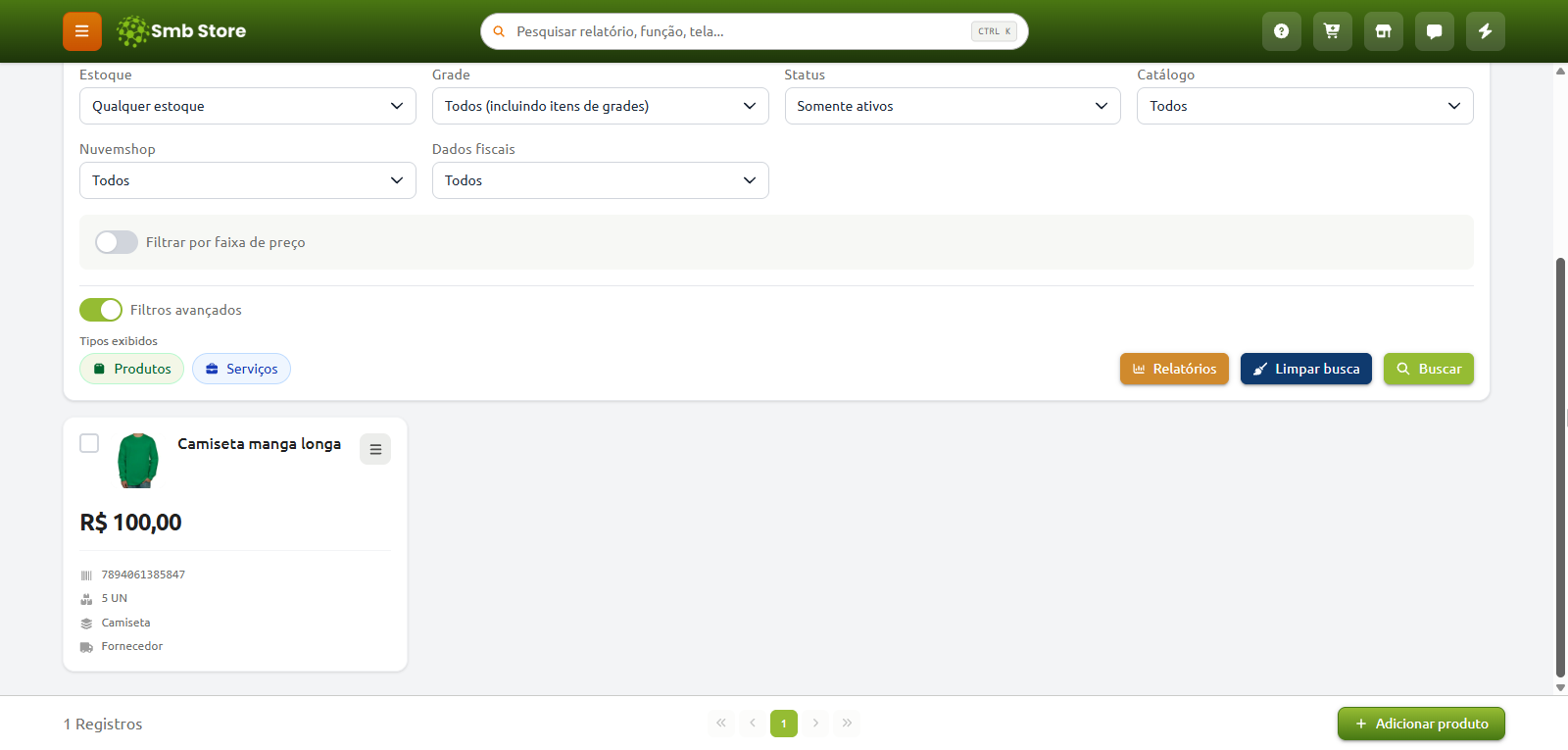Open the Status dropdown
This screenshot has width=1568, height=750.
pos(953,106)
